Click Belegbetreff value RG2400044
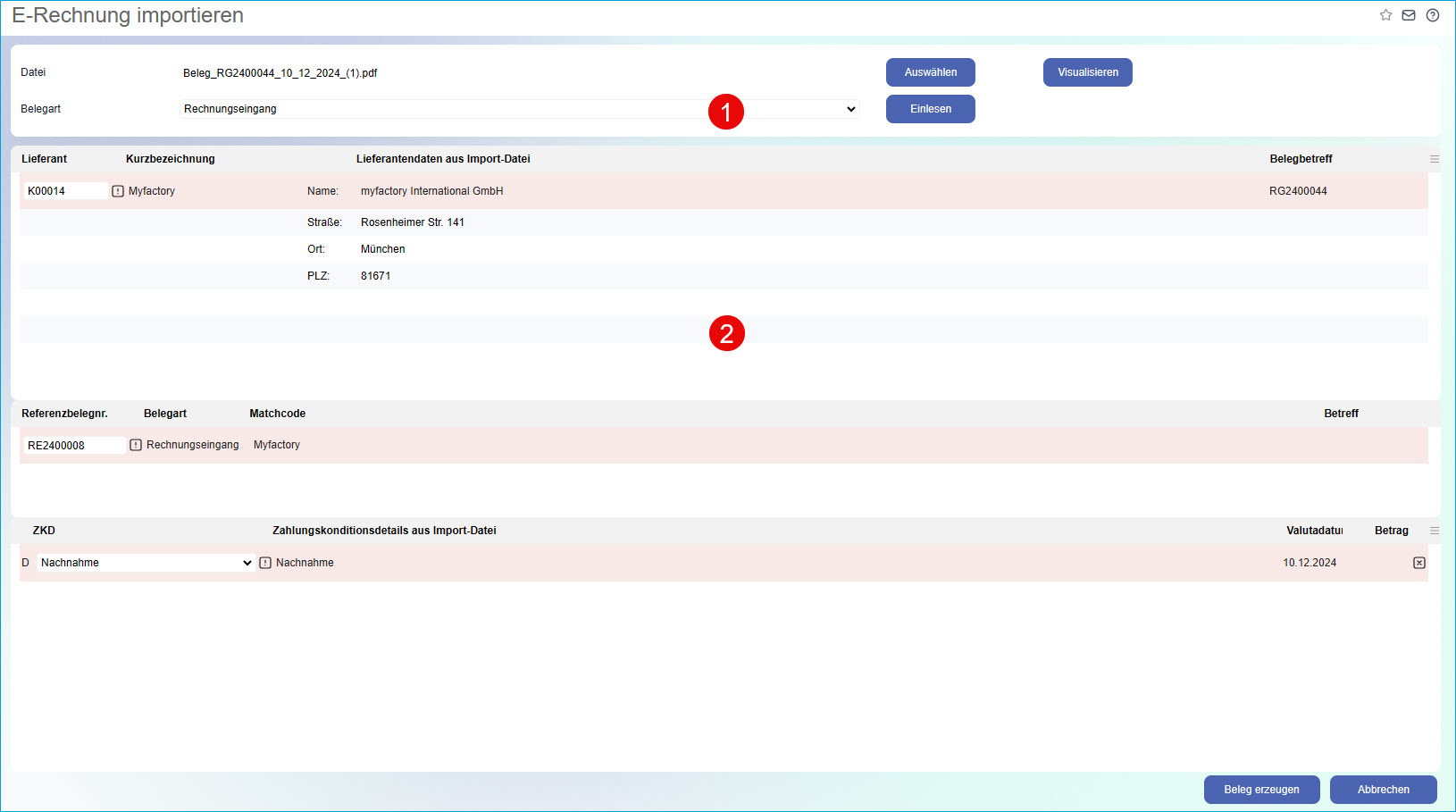The width and height of the screenshot is (1456, 812). pyautogui.click(x=1298, y=191)
